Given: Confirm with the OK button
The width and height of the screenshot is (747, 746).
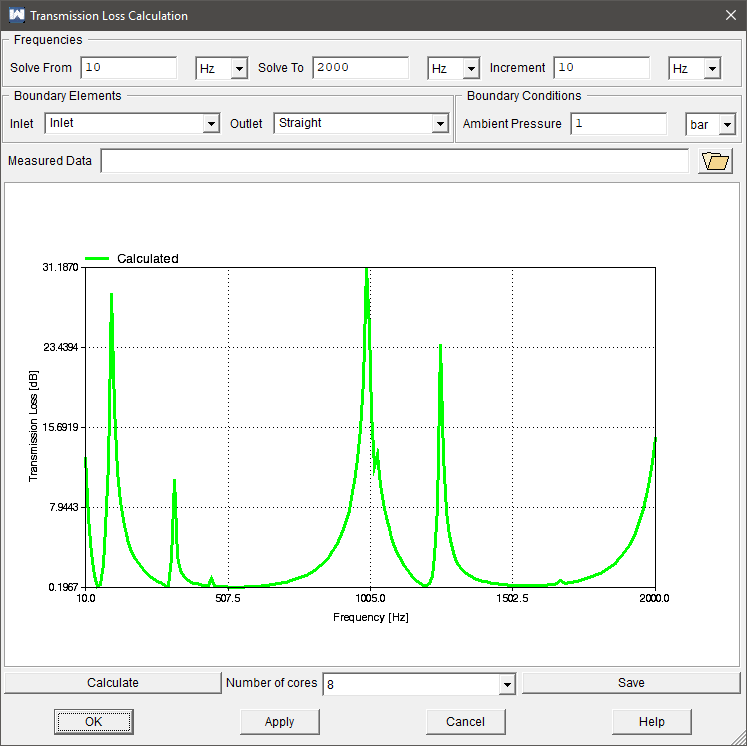Looking at the screenshot, I should 93,722.
